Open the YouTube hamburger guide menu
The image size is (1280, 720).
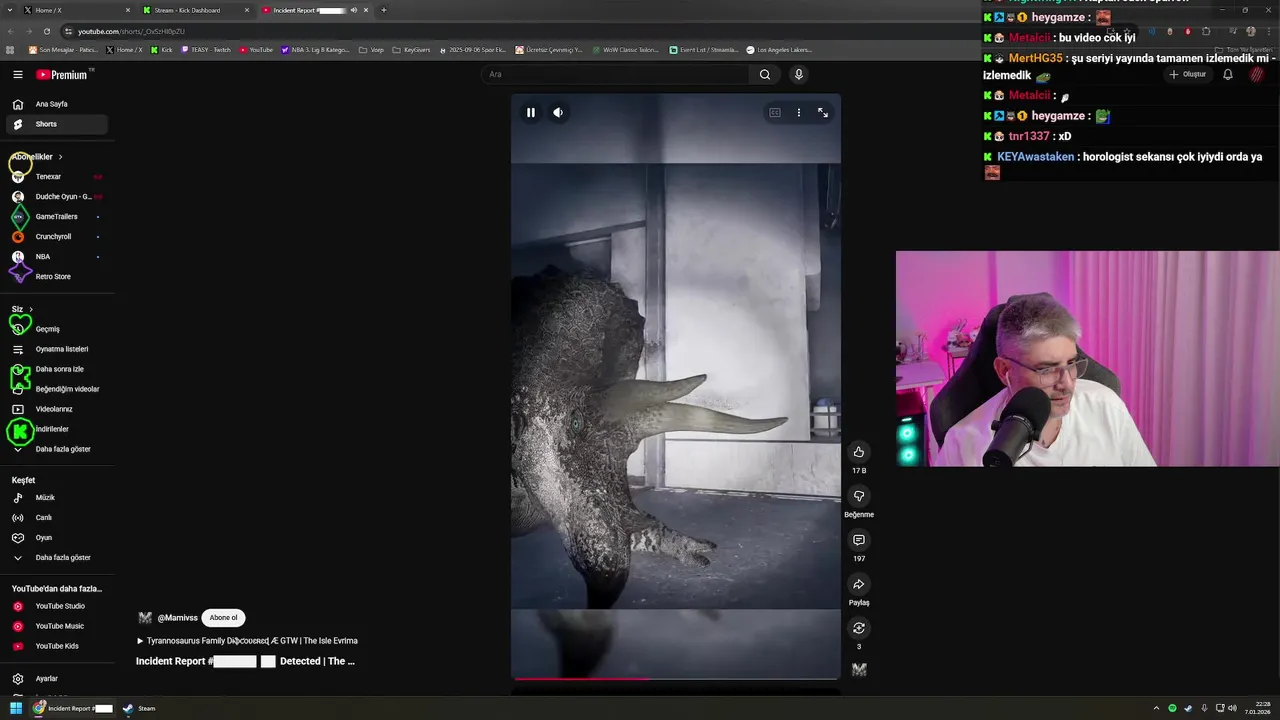pyautogui.click(x=18, y=74)
